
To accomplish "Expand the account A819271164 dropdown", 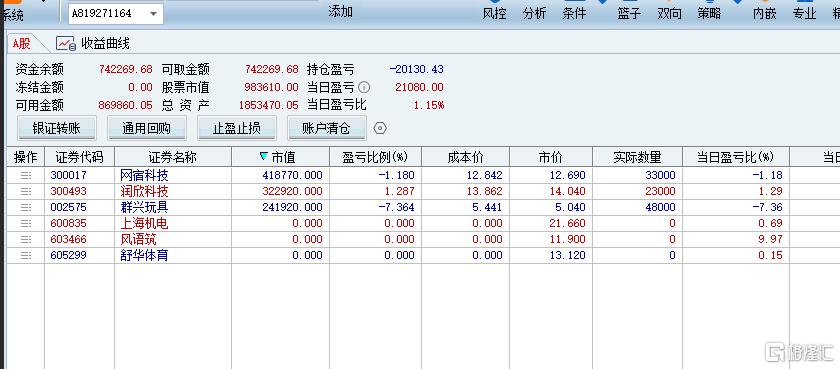I will 153,14.
